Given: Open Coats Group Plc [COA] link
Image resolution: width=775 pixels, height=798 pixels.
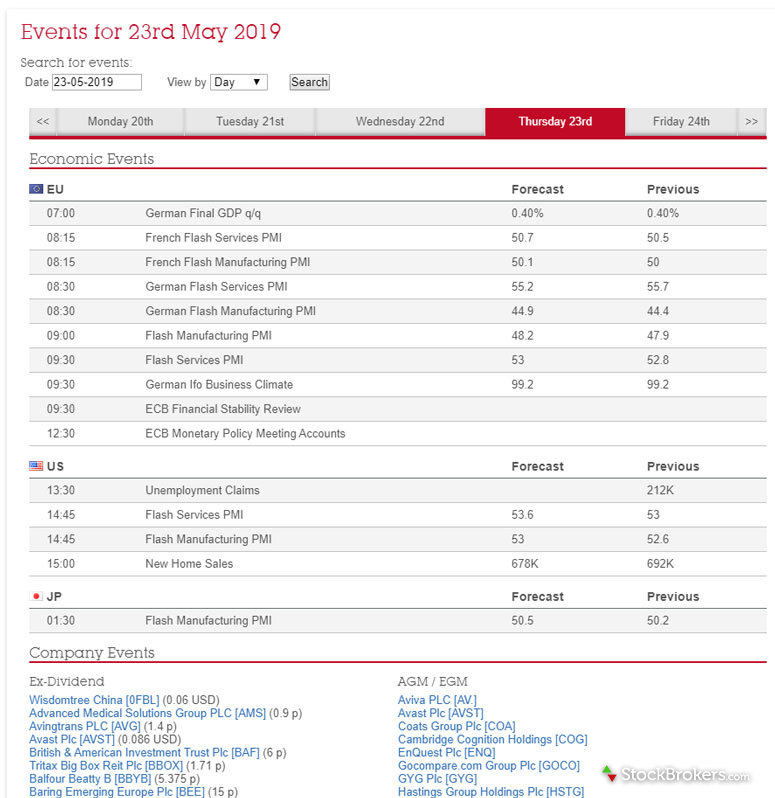Looking at the screenshot, I should (456, 726).
